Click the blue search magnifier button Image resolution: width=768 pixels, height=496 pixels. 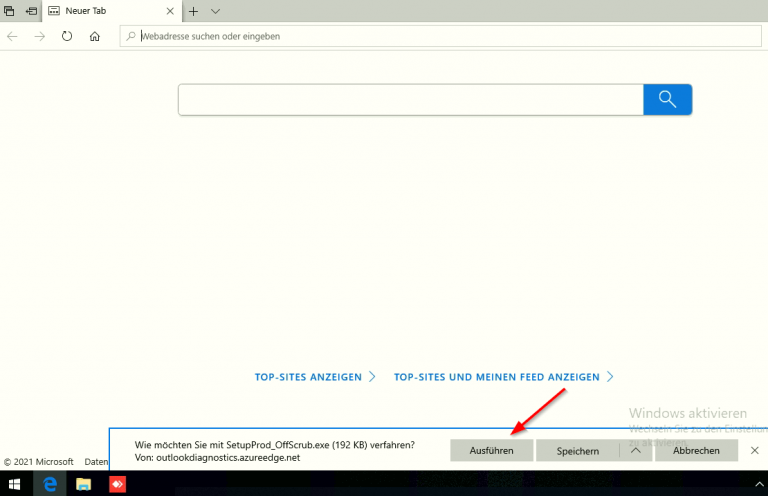[x=667, y=100]
